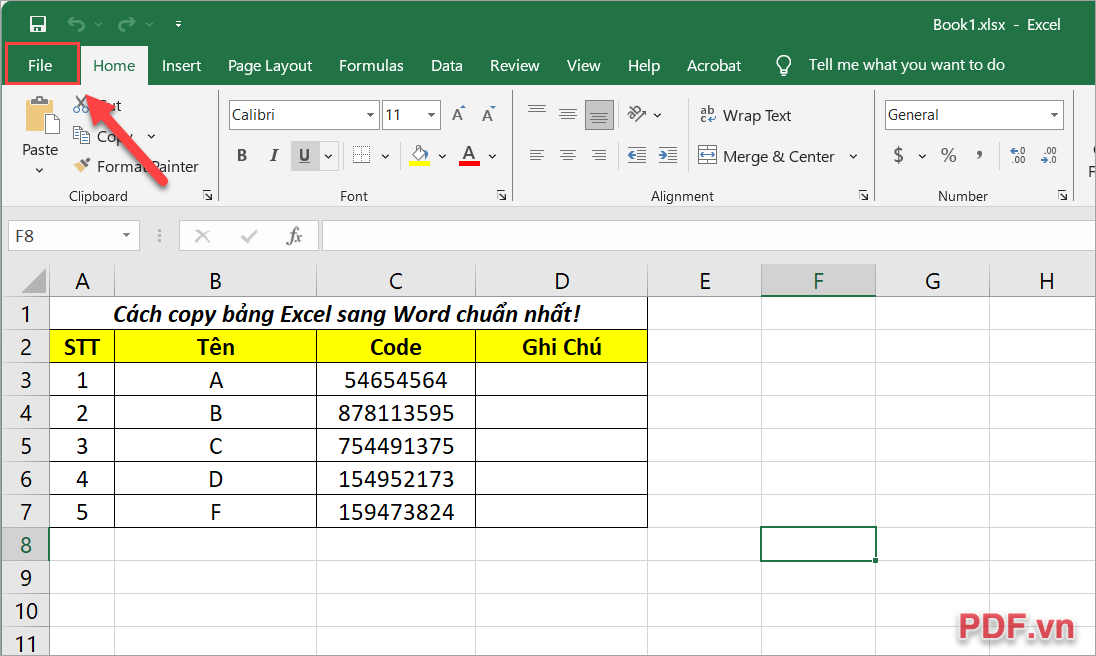Toggle Underline formatting
The width and height of the screenshot is (1096, 656).
(x=305, y=155)
